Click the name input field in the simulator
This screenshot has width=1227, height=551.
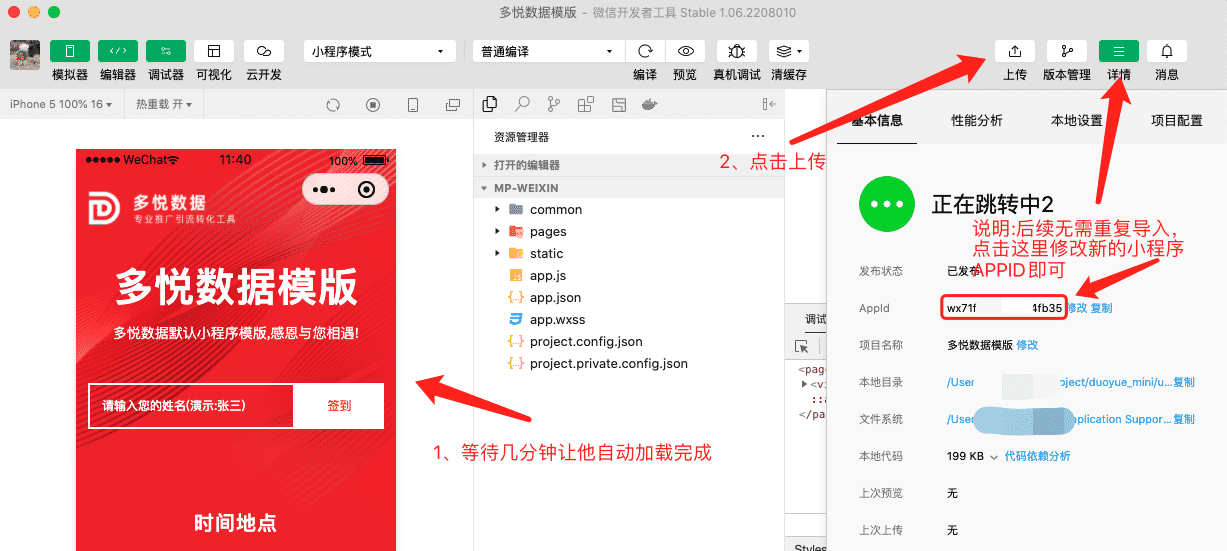pos(191,406)
